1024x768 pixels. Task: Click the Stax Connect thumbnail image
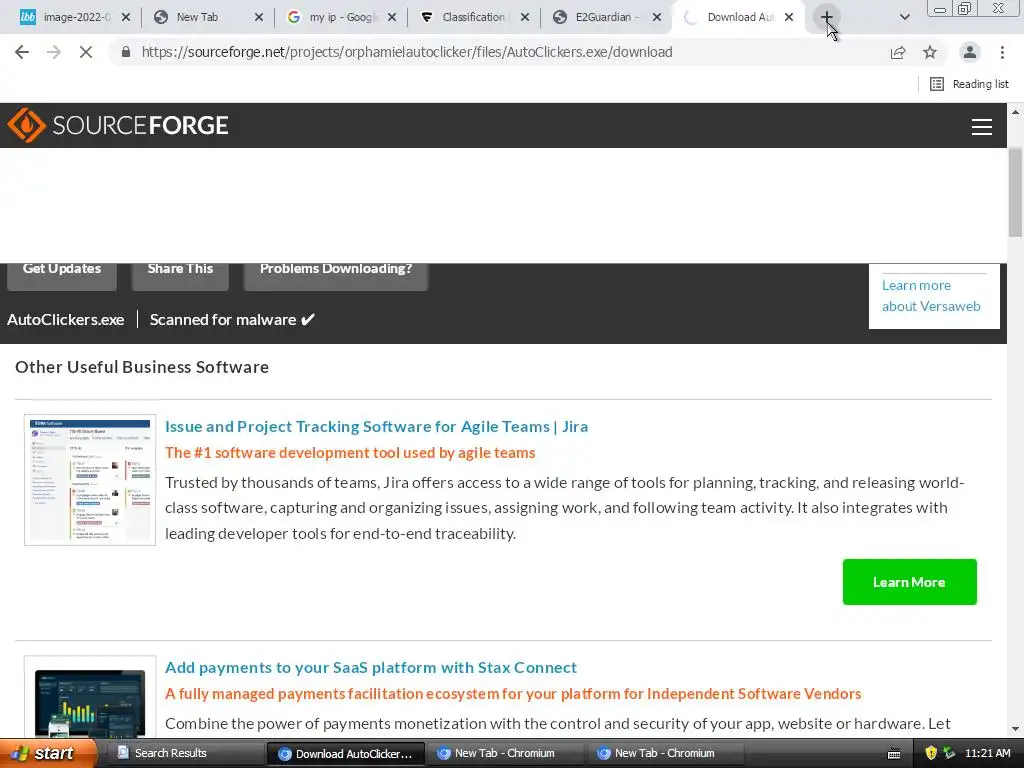90,697
